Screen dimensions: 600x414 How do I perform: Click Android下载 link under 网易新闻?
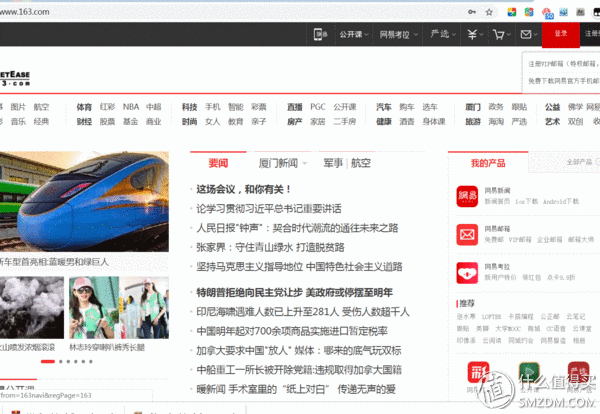561,202
